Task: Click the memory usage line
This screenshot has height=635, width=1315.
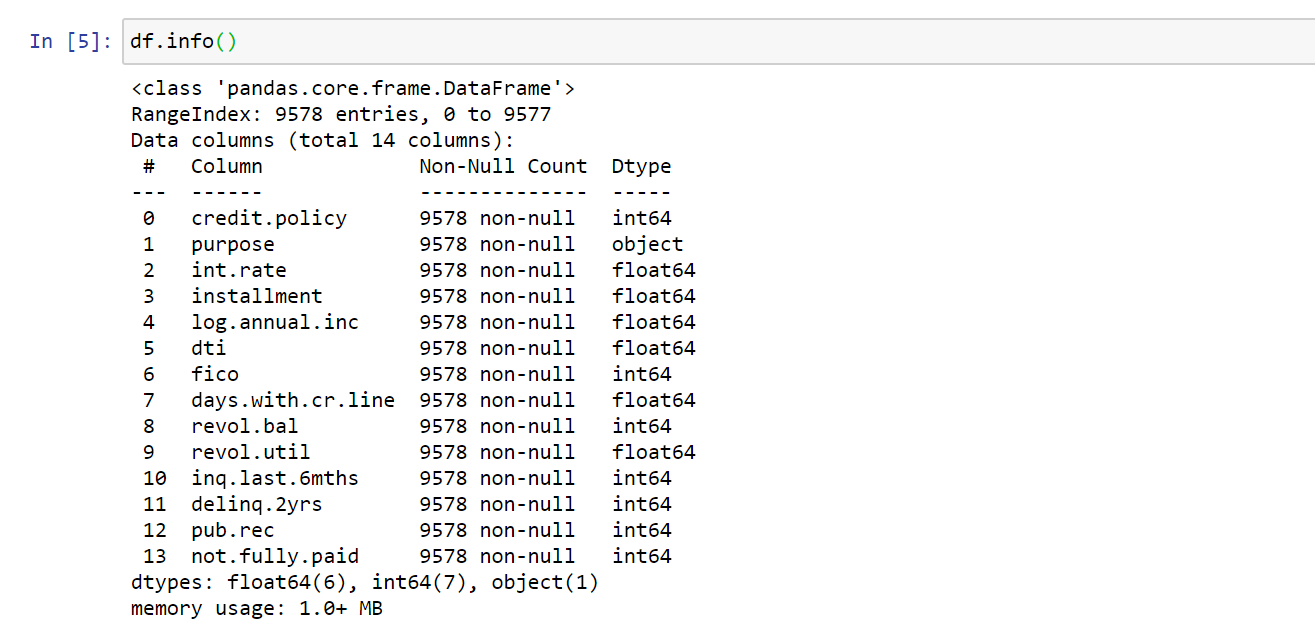Action: 257,609
